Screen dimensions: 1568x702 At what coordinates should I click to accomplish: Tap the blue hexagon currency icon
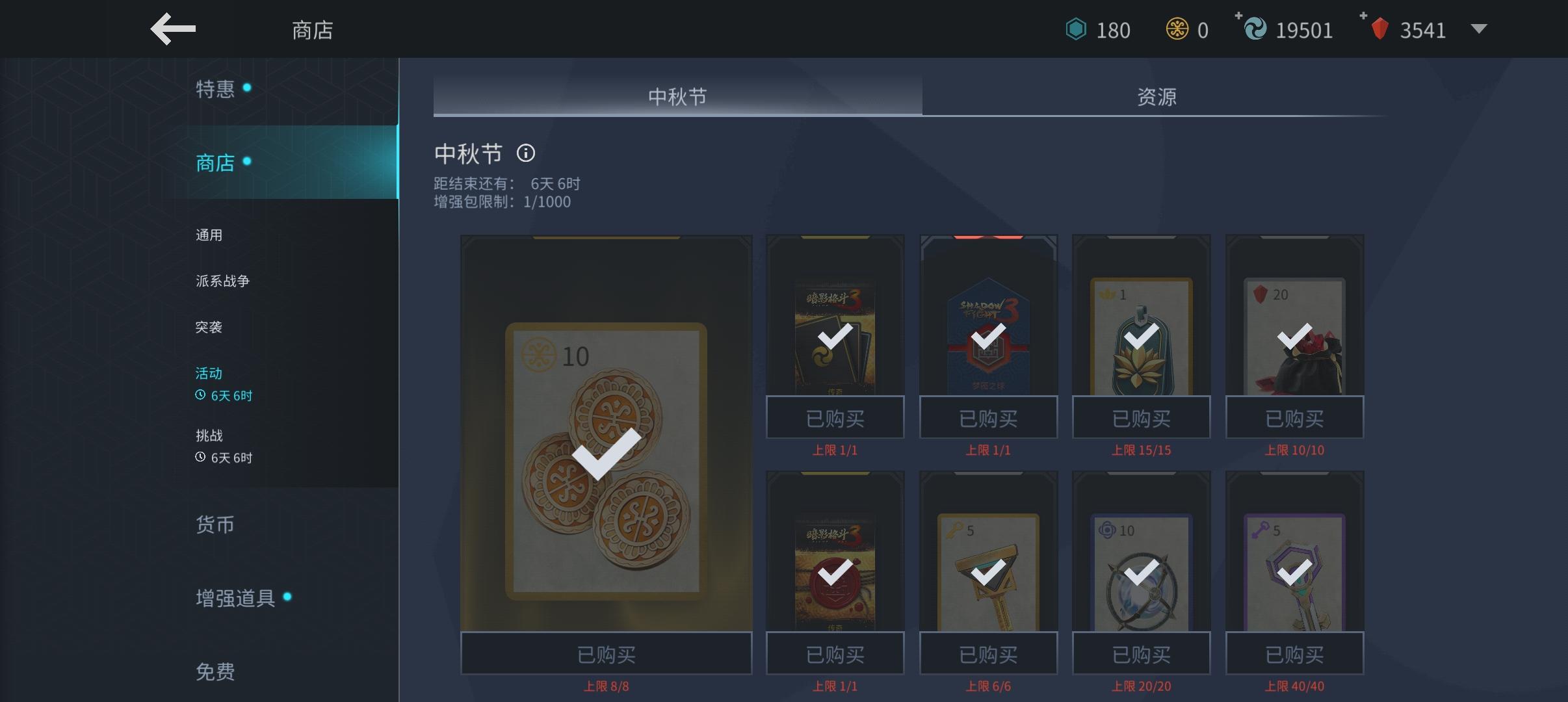tap(1076, 29)
